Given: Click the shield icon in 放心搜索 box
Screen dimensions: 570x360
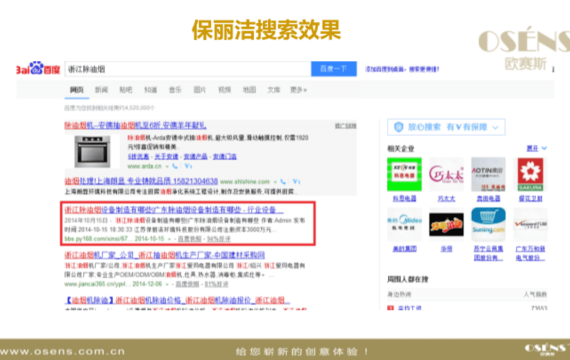Looking at the screenshot, I should (399, 127).
